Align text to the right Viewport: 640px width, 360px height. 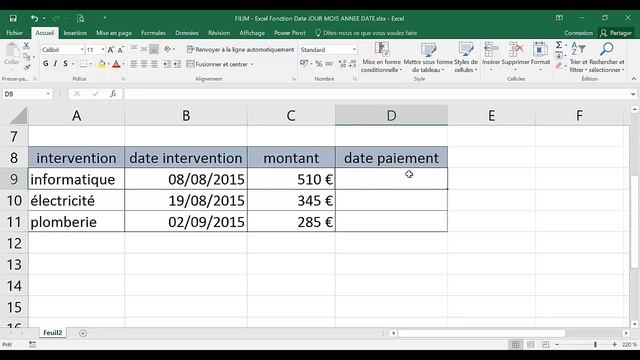[x=154, y=64]
